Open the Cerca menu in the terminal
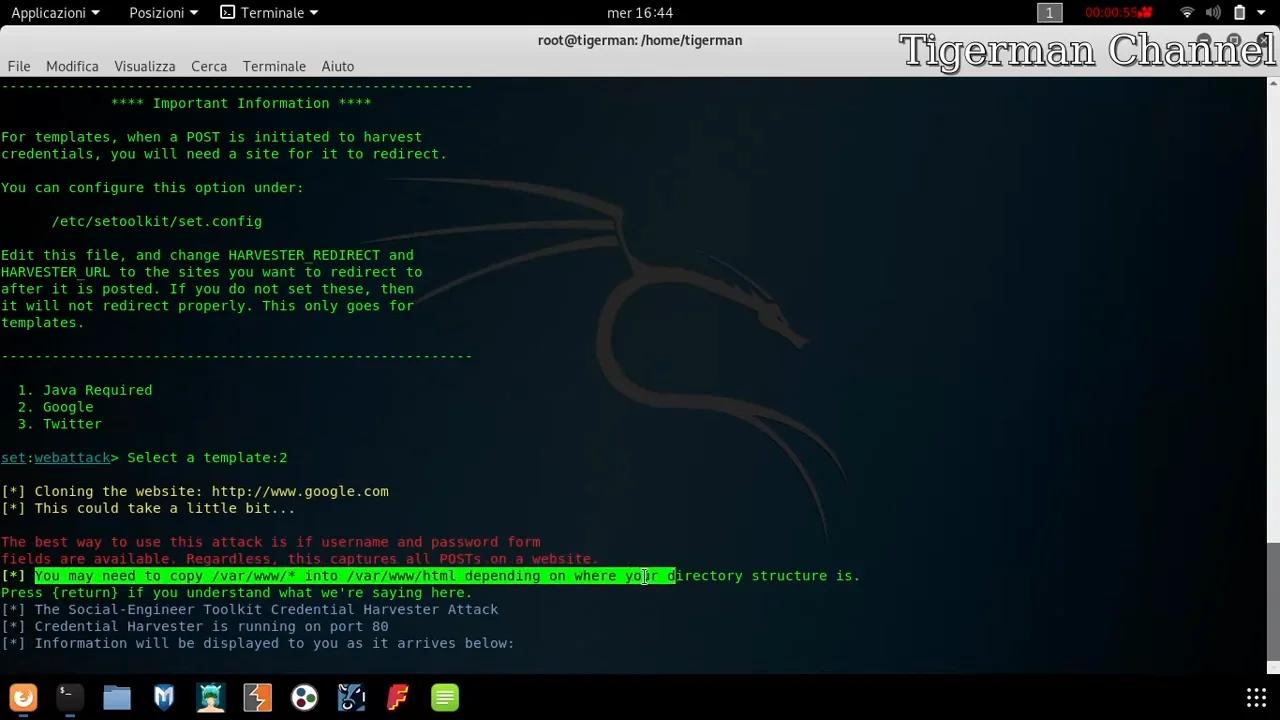1280x720 pixels. coord(209,66)
